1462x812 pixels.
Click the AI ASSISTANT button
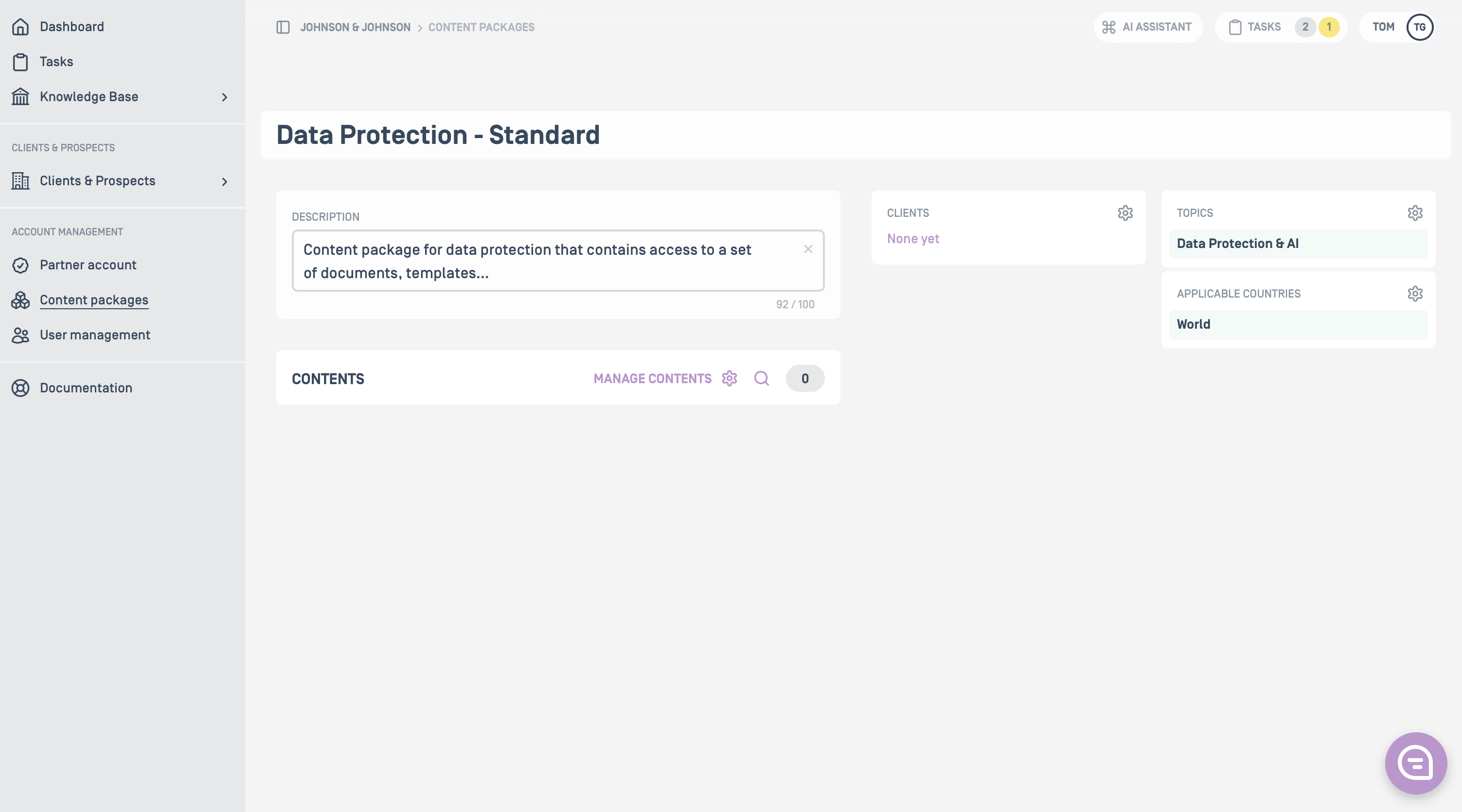click(1148, 27)
